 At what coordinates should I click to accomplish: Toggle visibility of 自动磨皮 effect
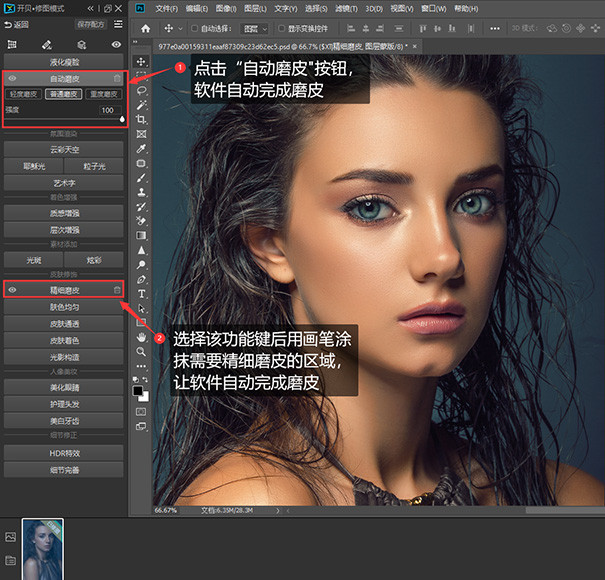click(x=12, y=78)
